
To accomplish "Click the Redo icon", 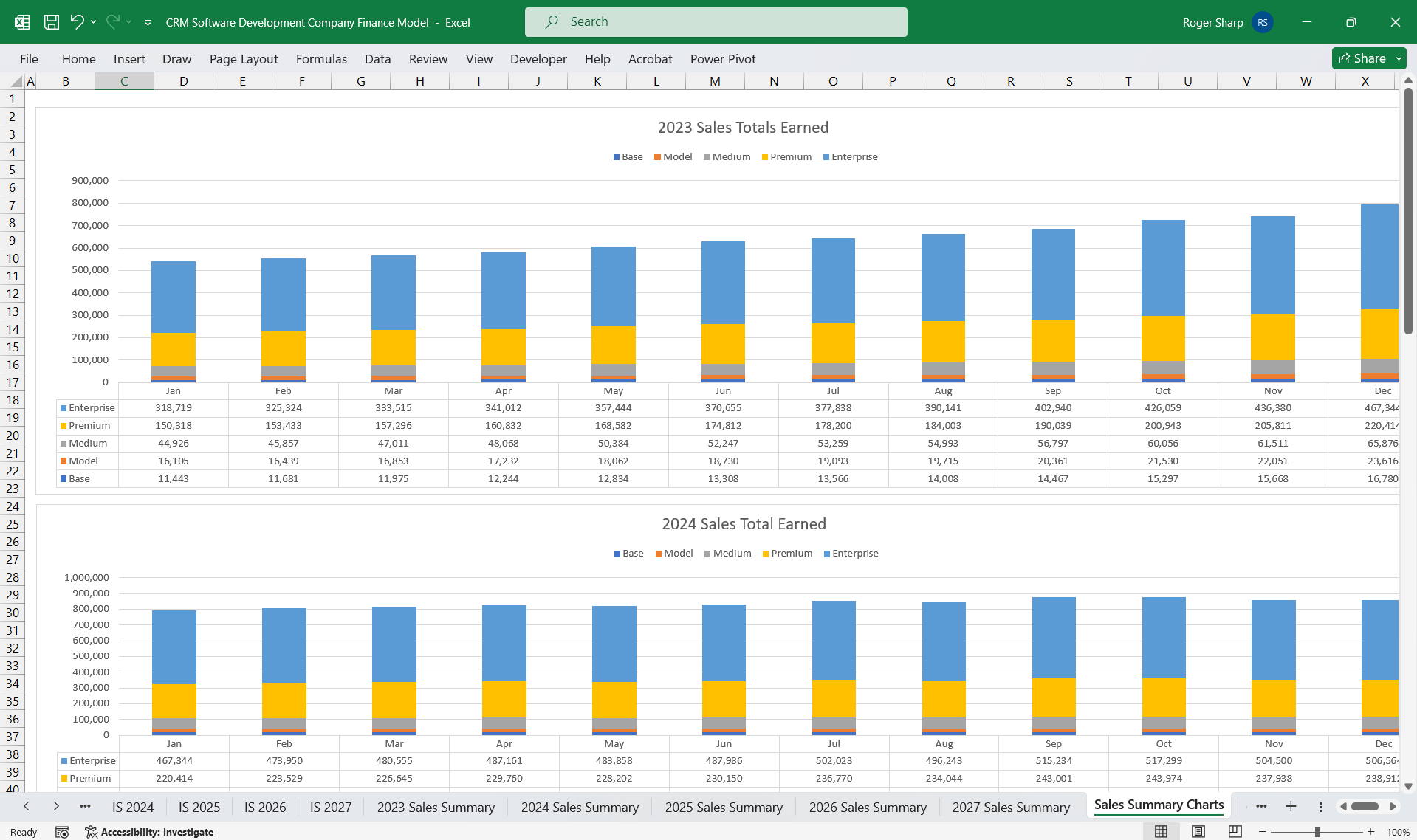I will pos(112,21).
